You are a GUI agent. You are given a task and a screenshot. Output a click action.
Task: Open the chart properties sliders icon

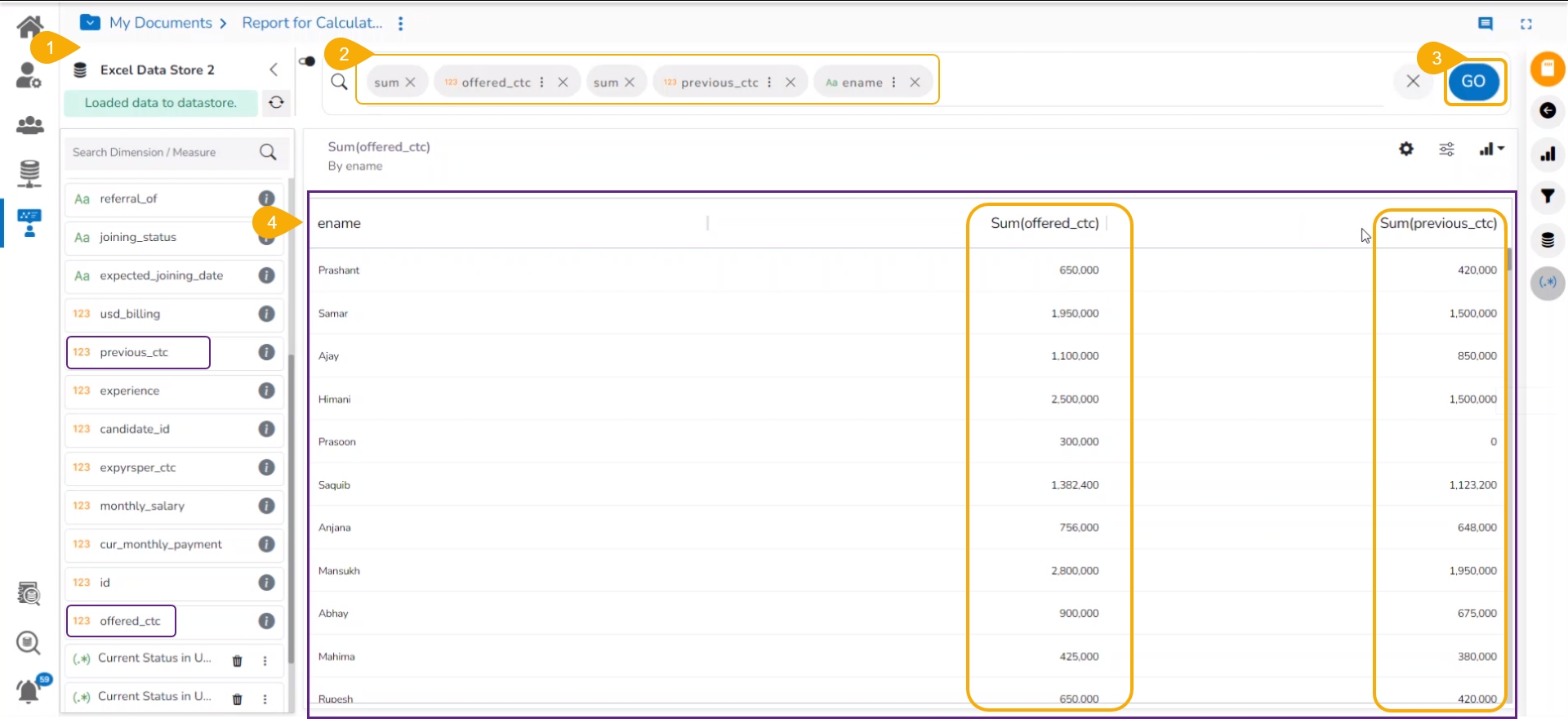click(1446, 149)
